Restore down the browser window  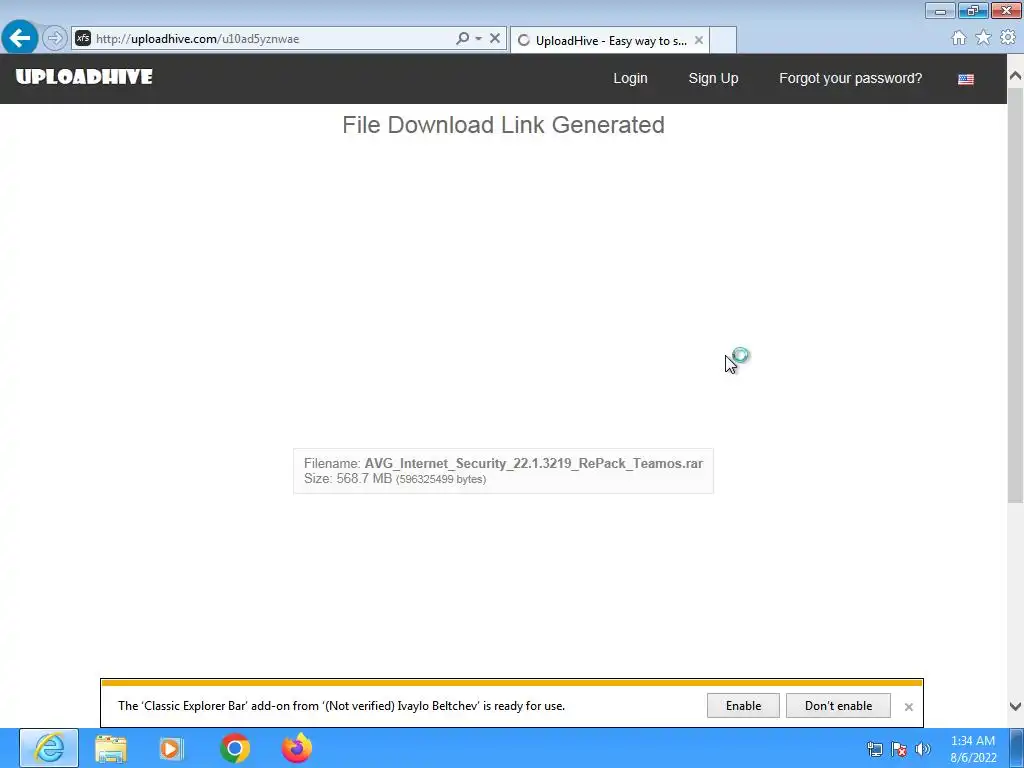point(973,10)
